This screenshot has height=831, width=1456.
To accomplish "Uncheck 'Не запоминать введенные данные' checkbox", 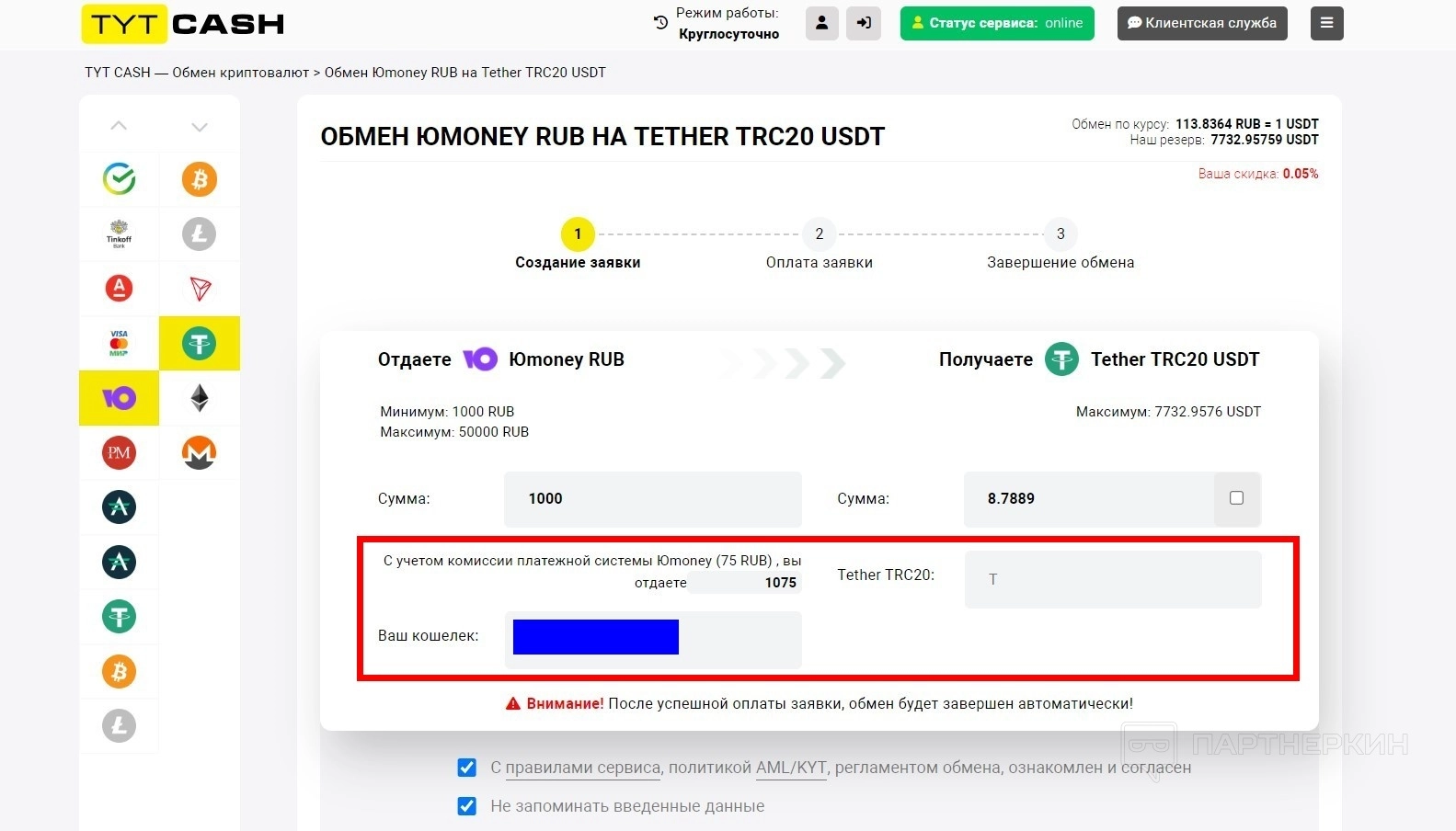I will tap(467, 806).
